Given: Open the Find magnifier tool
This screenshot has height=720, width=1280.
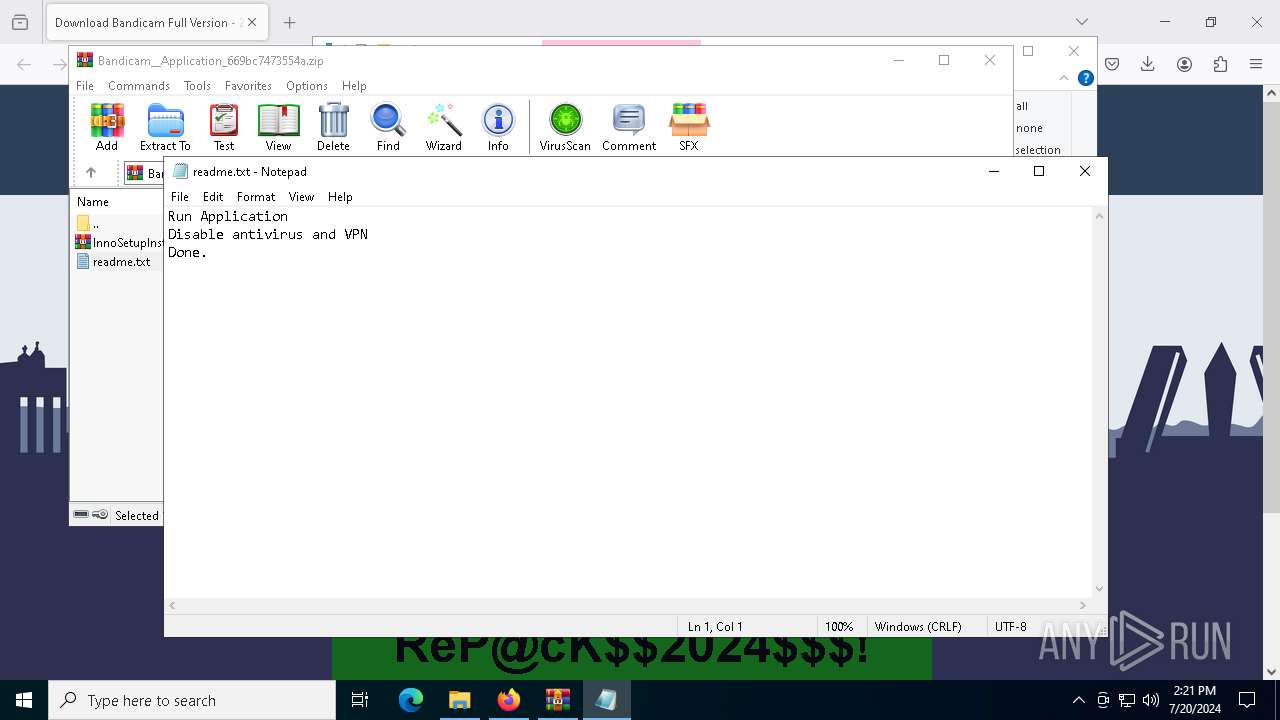Looking at the screenshot, I should [388, 127].
